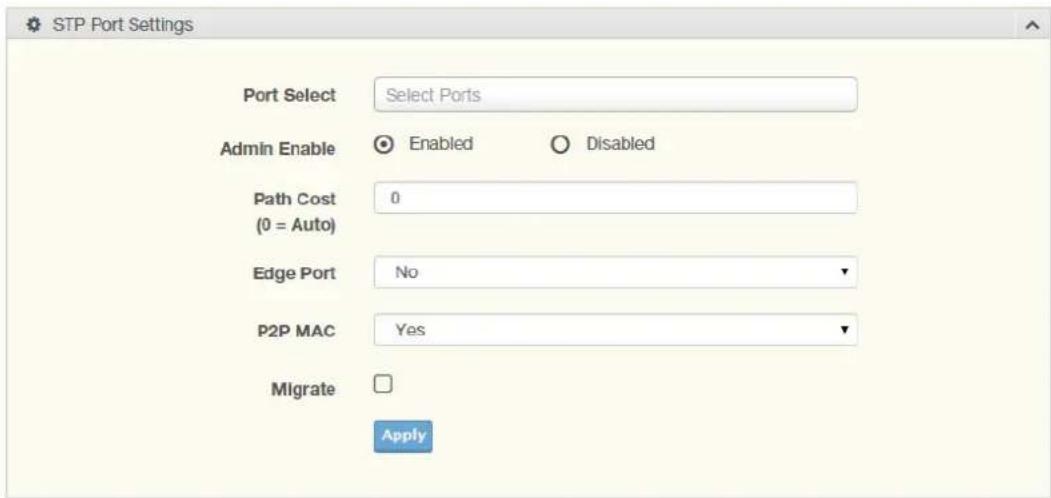Select the Disabled radio button

tap(560, 145)
